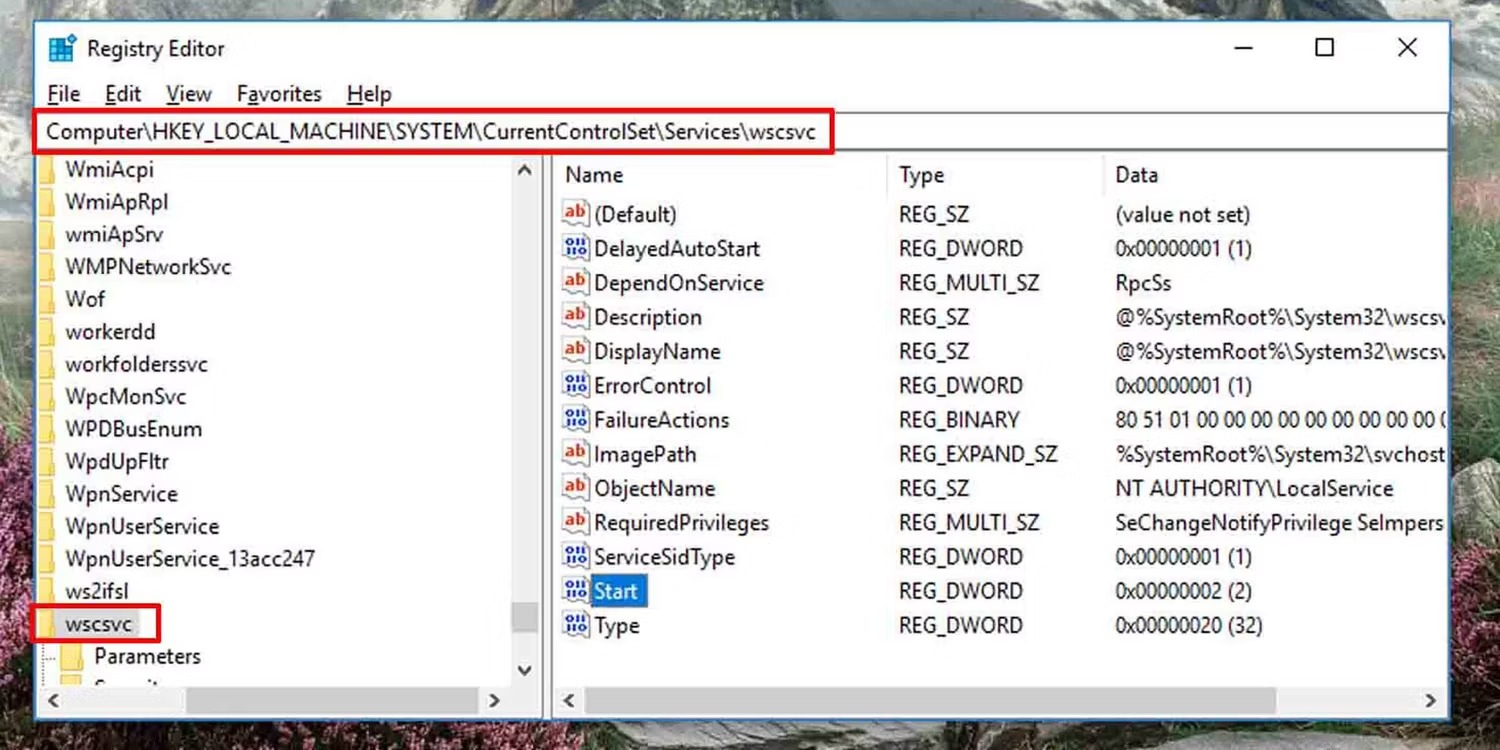The image size is (1500, 750).
Task: Click the Type DWORD value icon
Action: (x=576, y=625)
